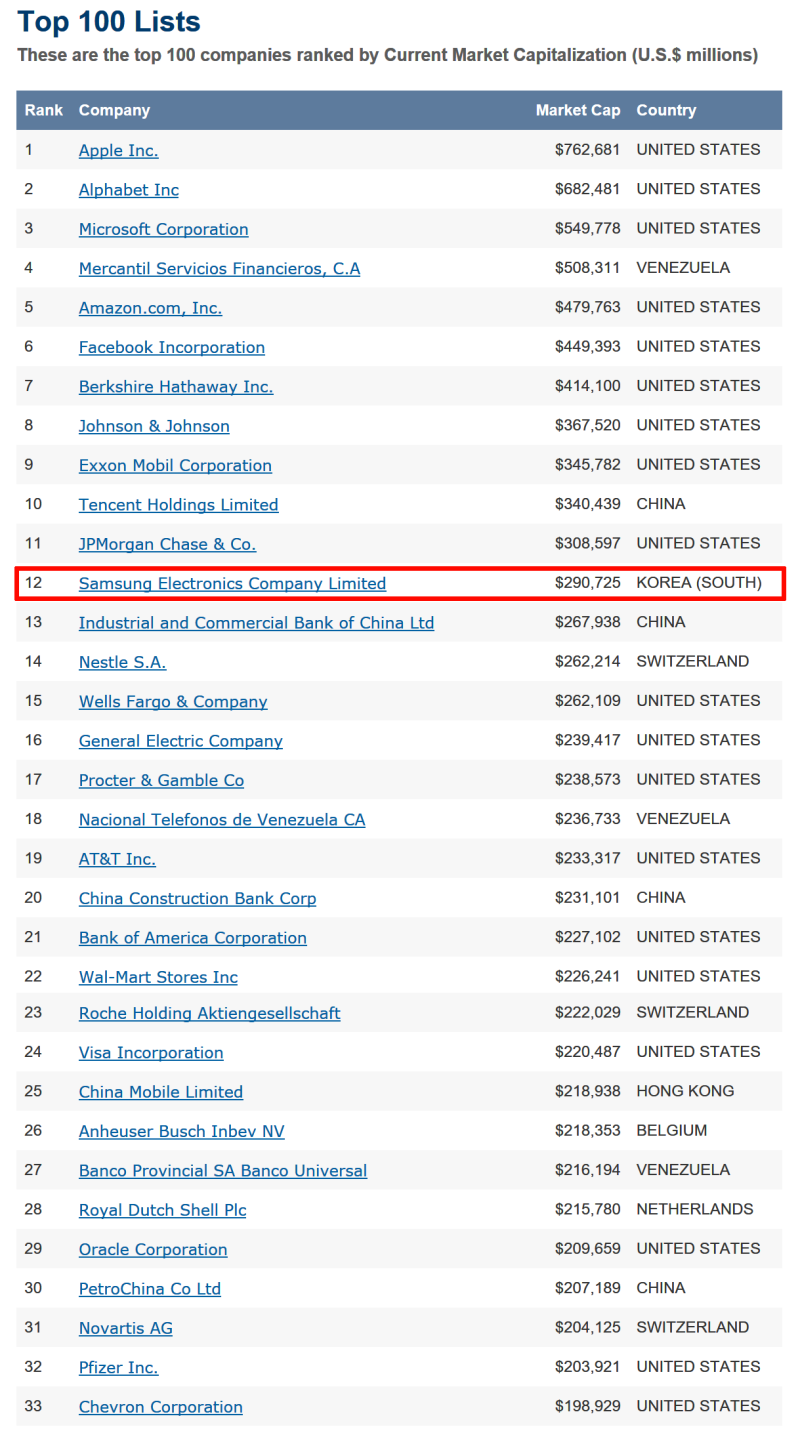Open the Chevron Corporation link
This screenshot has width=800, height=1429.
coord(160,1408)
